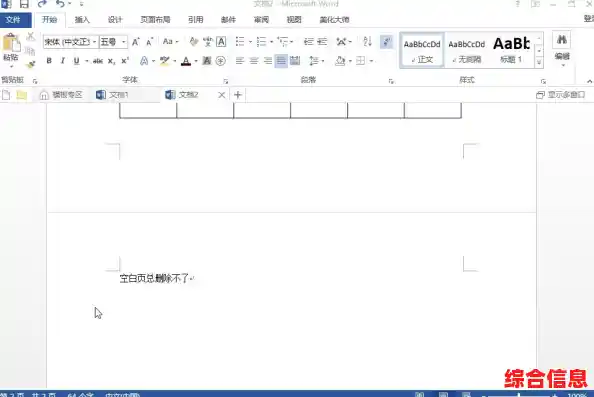Switch to the 引用 (References) ribbon tab

point(196,20)
